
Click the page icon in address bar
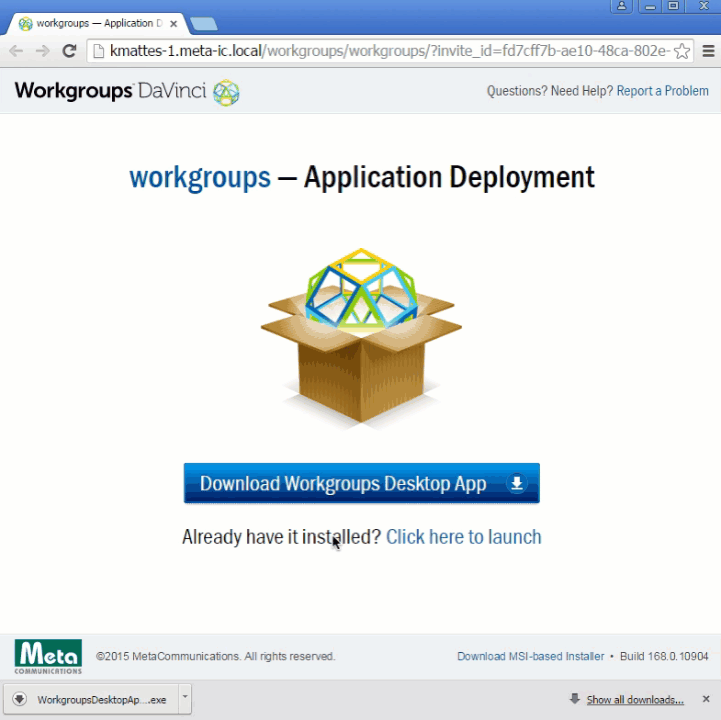pos(98,51)
